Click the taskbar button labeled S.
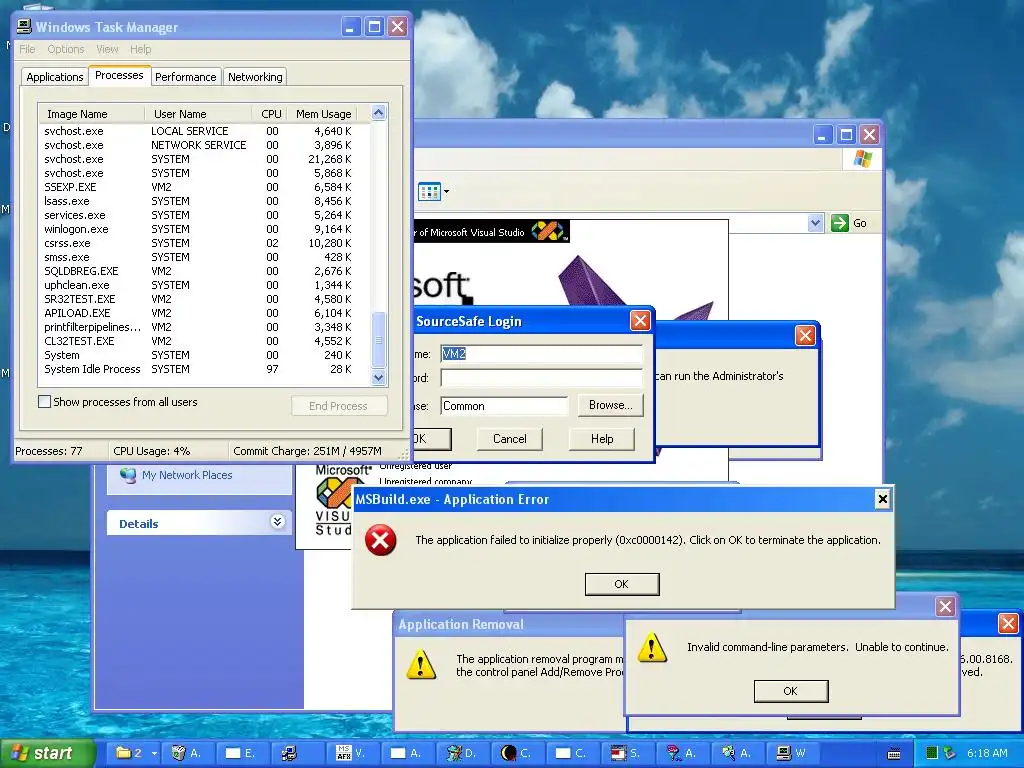 tap(626, 753)
